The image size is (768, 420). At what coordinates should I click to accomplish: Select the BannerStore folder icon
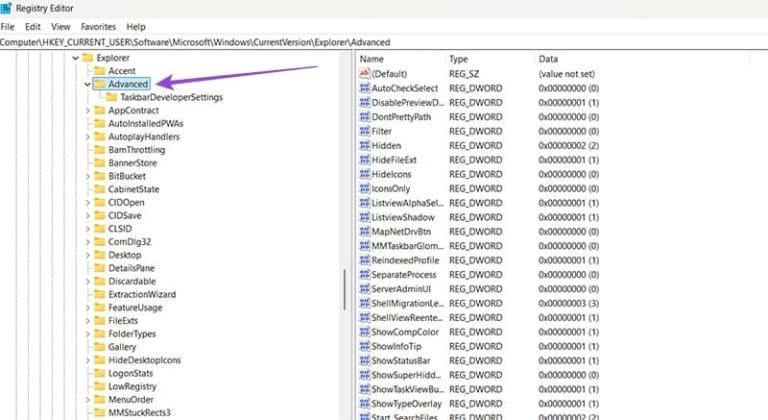(100, 163)
